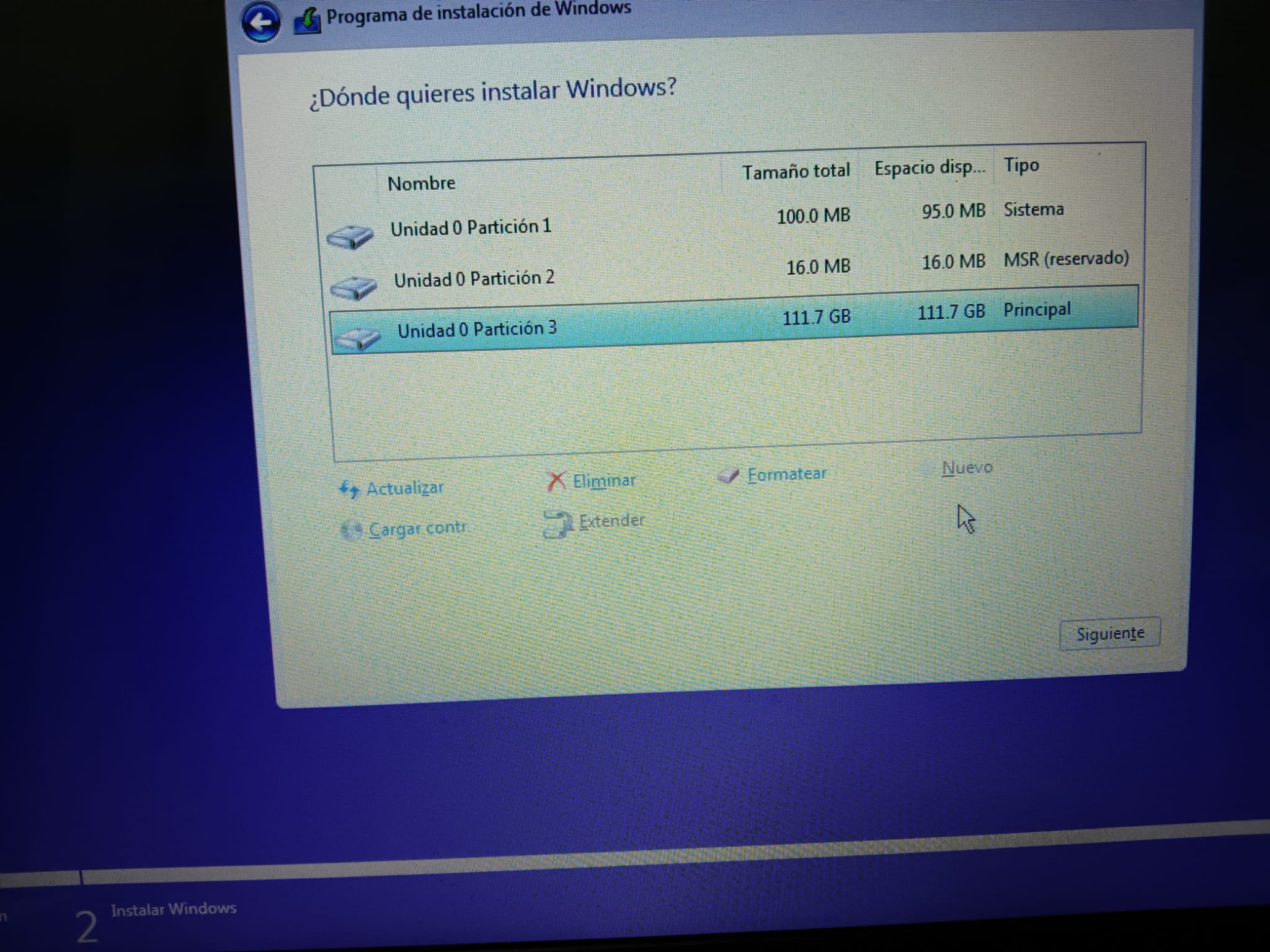The width and height of the screenshot is (1270, 952).
Task: Click the Cargar contr. disc icon
Action: pyautogui.click(x=352, y=531)
